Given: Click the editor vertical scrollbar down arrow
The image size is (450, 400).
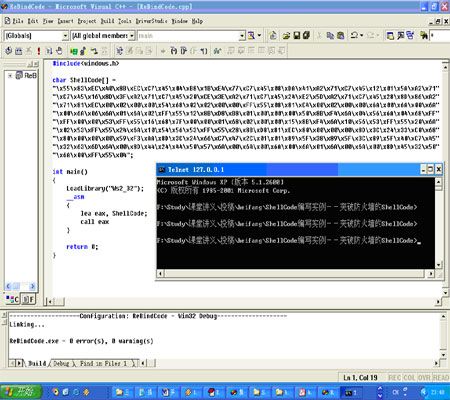Looking at the screenshot, I should pos(445,292).
